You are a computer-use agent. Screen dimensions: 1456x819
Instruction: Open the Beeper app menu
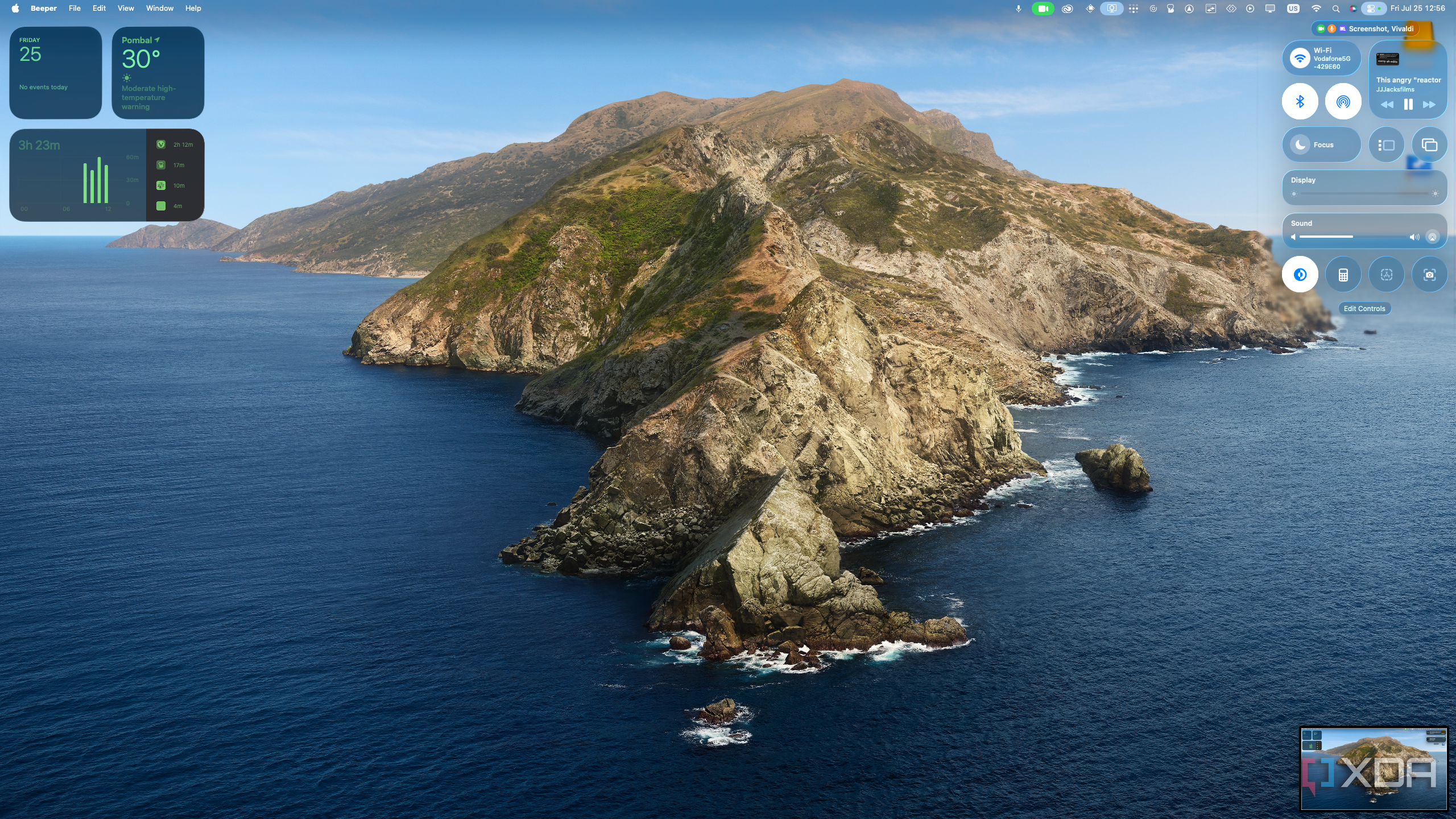click(44, 9)
